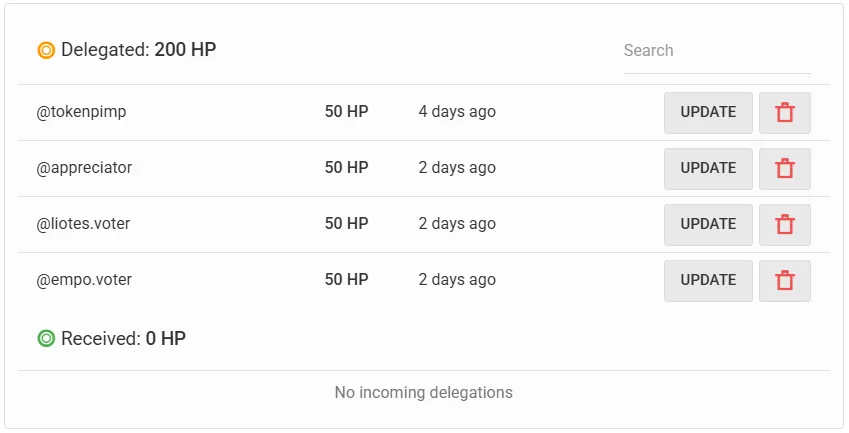Click the green Received circle icon
Image resolution: width=849 pixels, height=433 pixels.
pos(46,339)
